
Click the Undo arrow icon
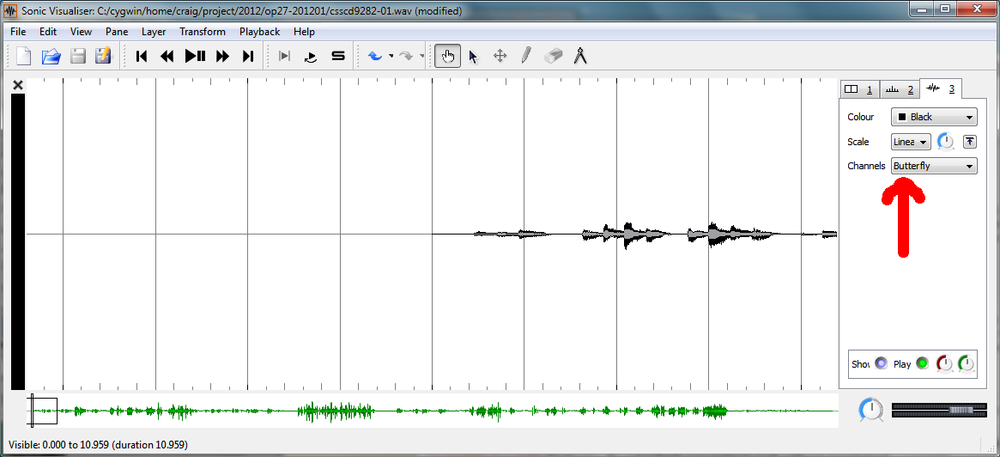point(375,57)
